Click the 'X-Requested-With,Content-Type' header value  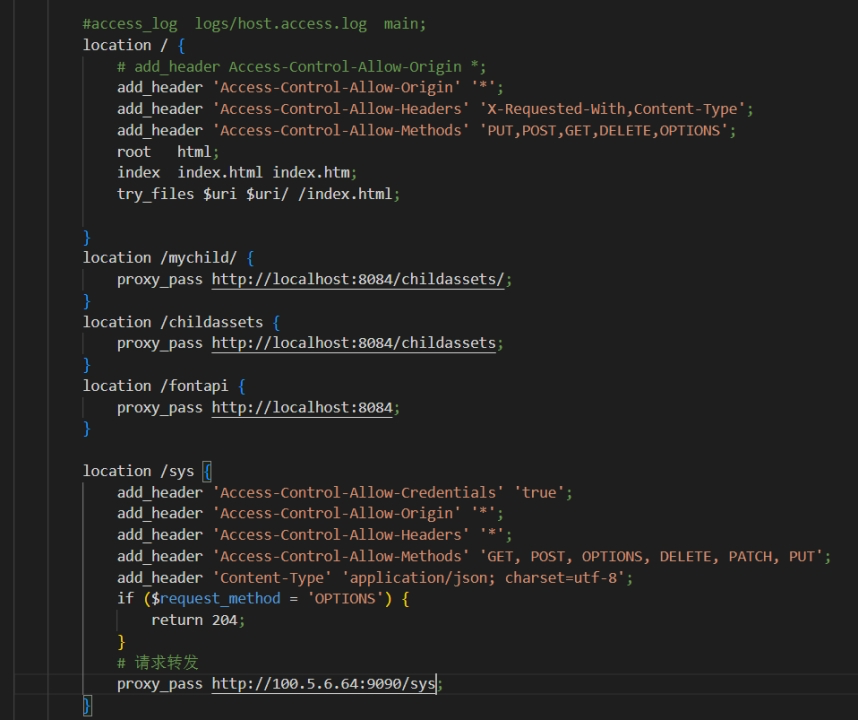coord(612,109)
